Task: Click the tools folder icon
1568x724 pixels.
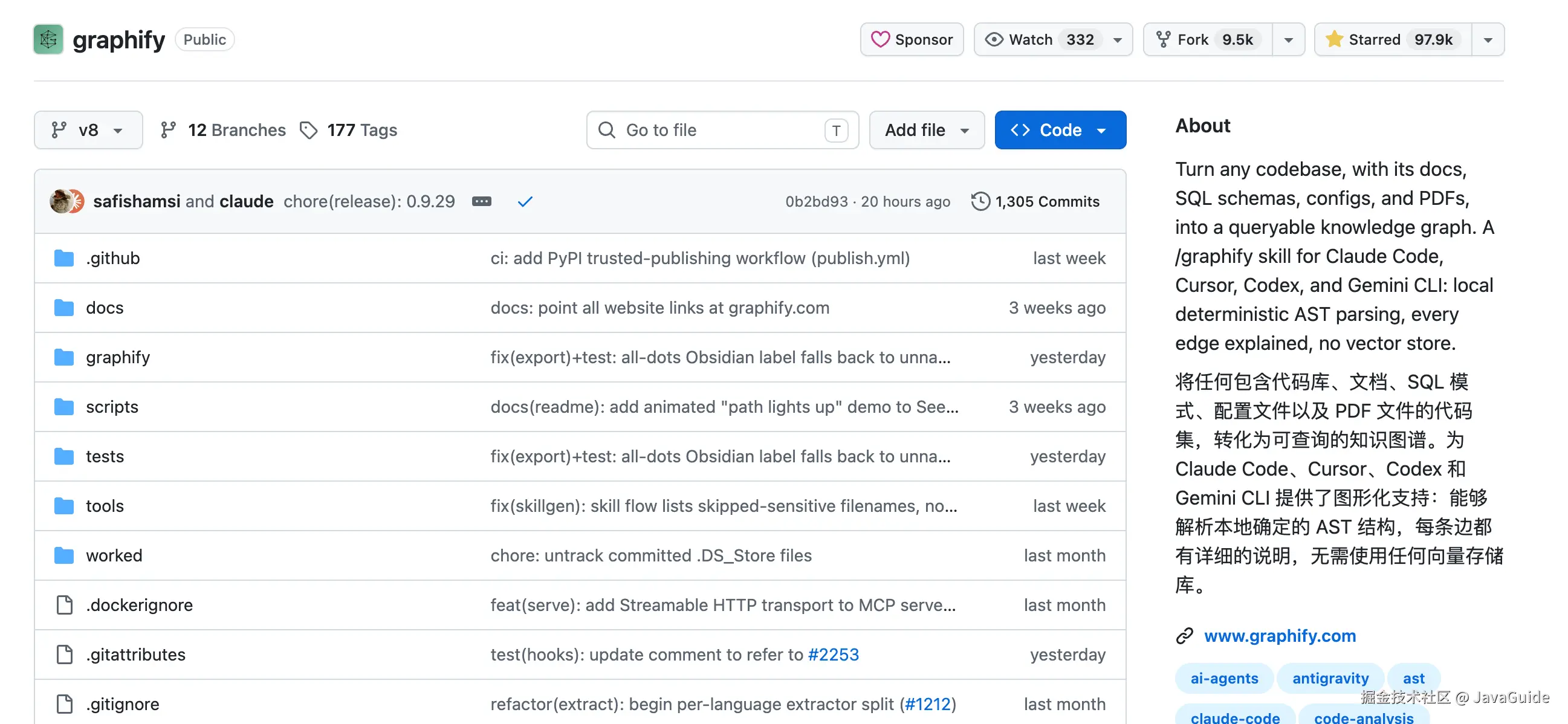Action: 64,506
